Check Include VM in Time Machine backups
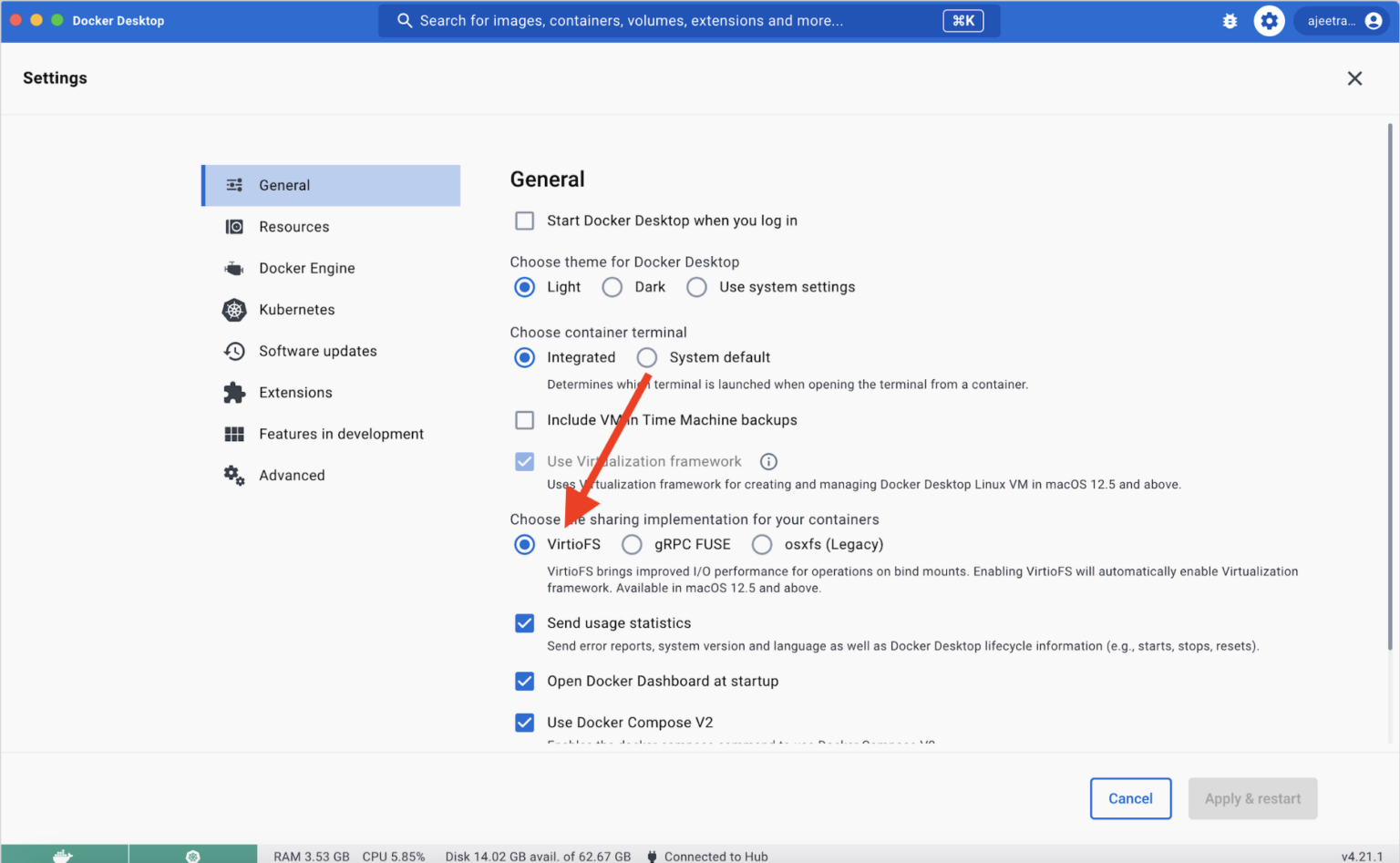The image size is (1400, 863). [524, 420]
